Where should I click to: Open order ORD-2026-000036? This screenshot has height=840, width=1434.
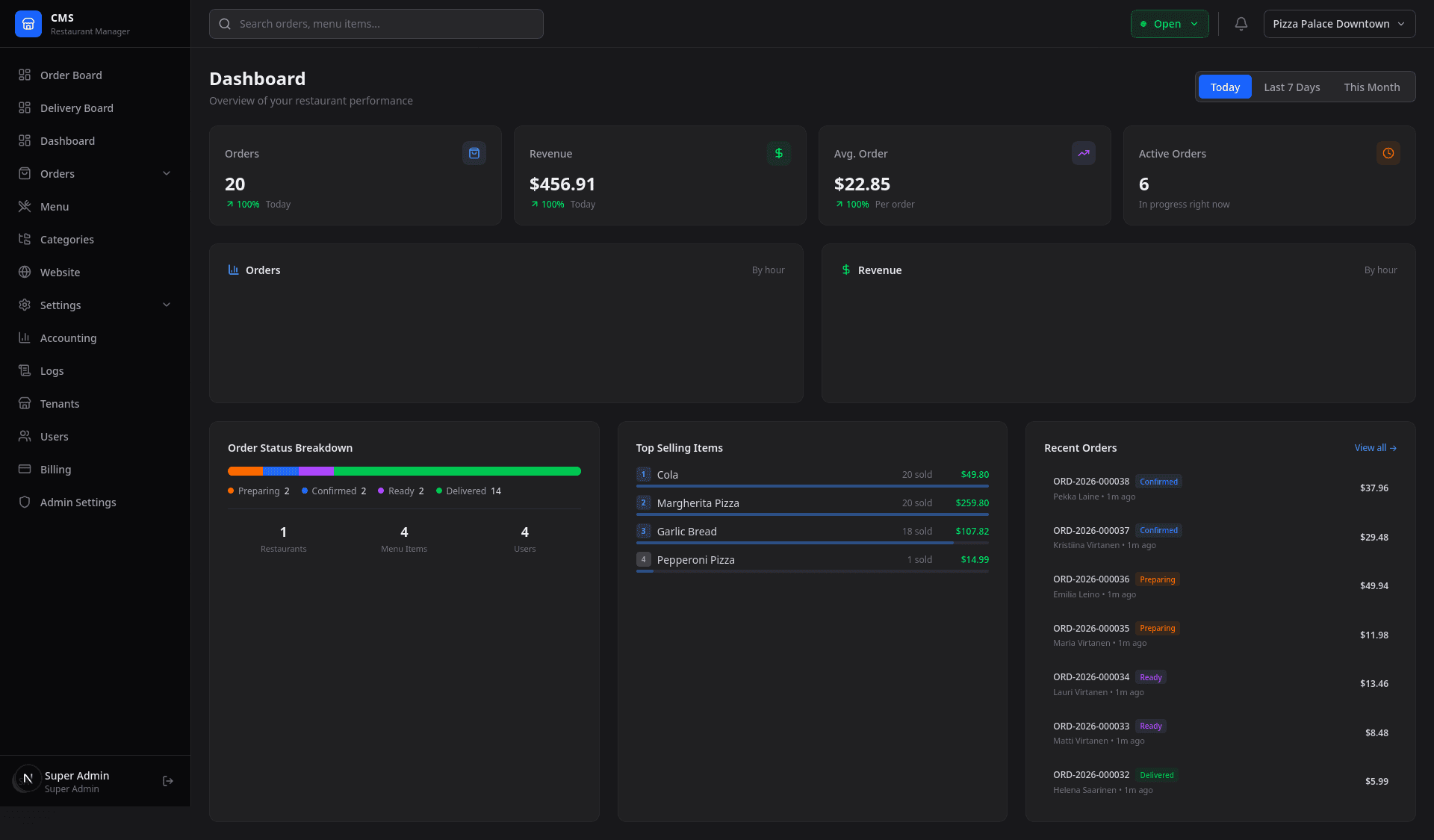(1220, 586)
